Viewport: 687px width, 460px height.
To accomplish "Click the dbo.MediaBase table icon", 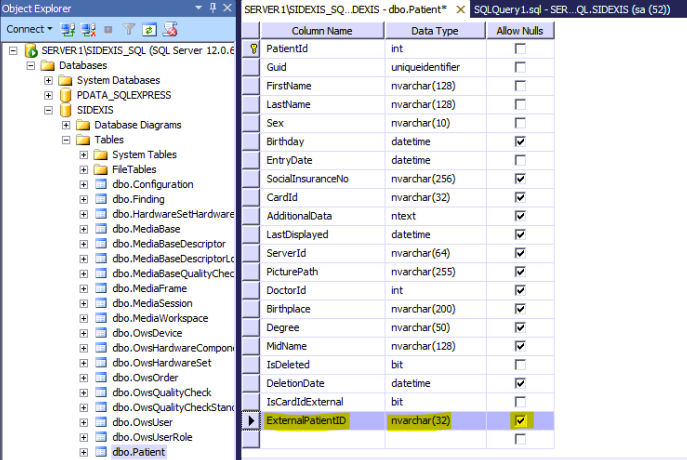I will pyautogui.click(x=101, y=229).
